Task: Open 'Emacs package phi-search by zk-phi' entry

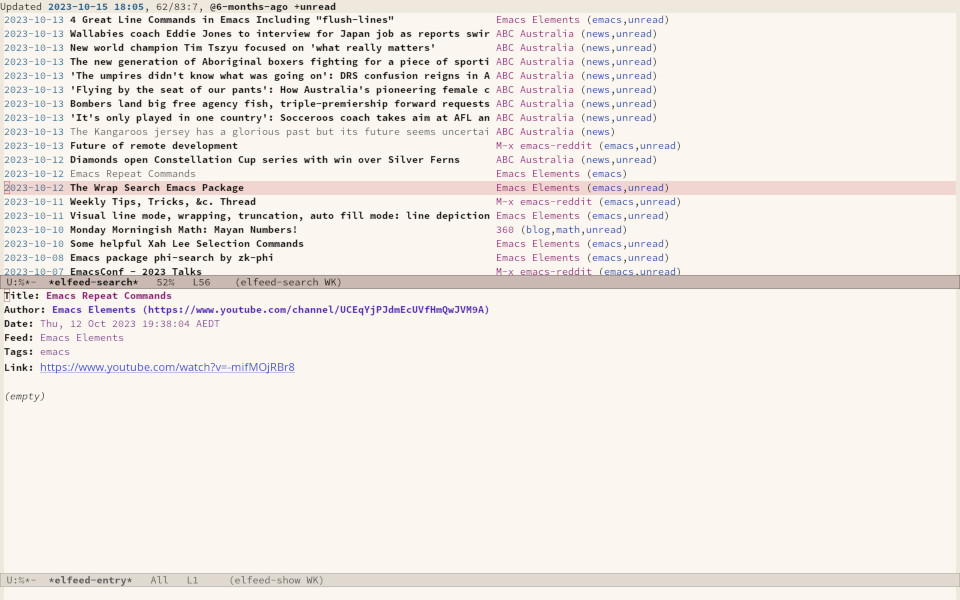Action: (171, 258)
